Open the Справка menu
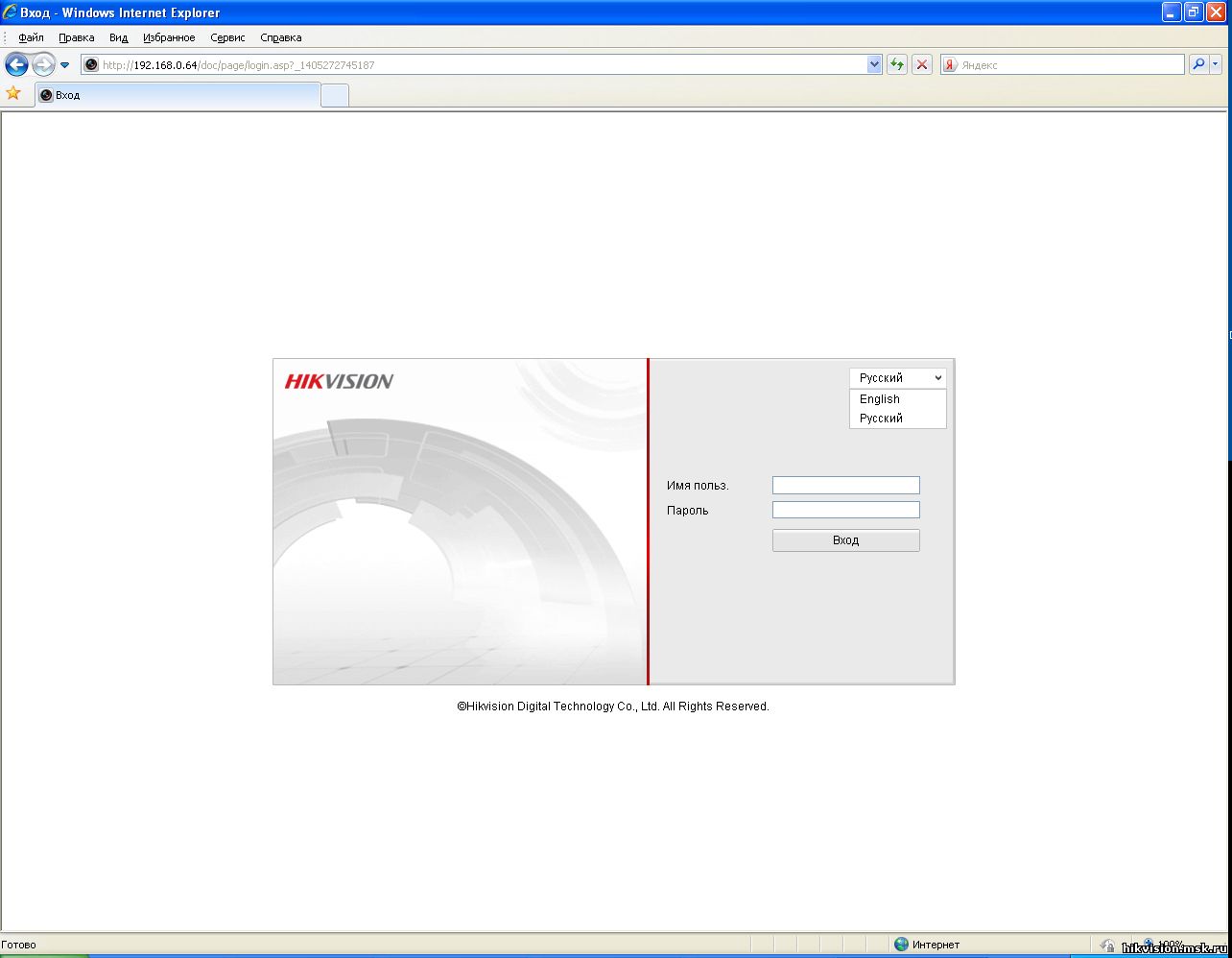 281,37
